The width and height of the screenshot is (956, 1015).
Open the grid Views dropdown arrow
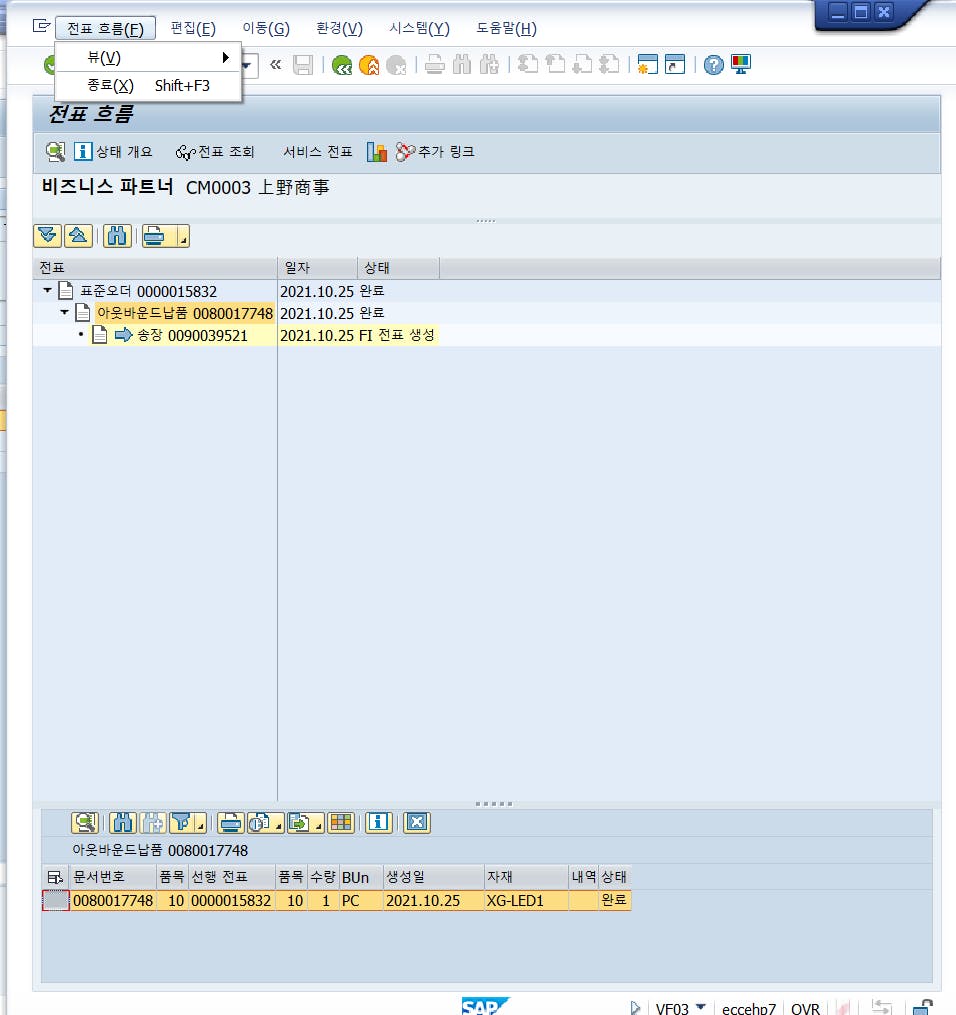click(279, 823)
